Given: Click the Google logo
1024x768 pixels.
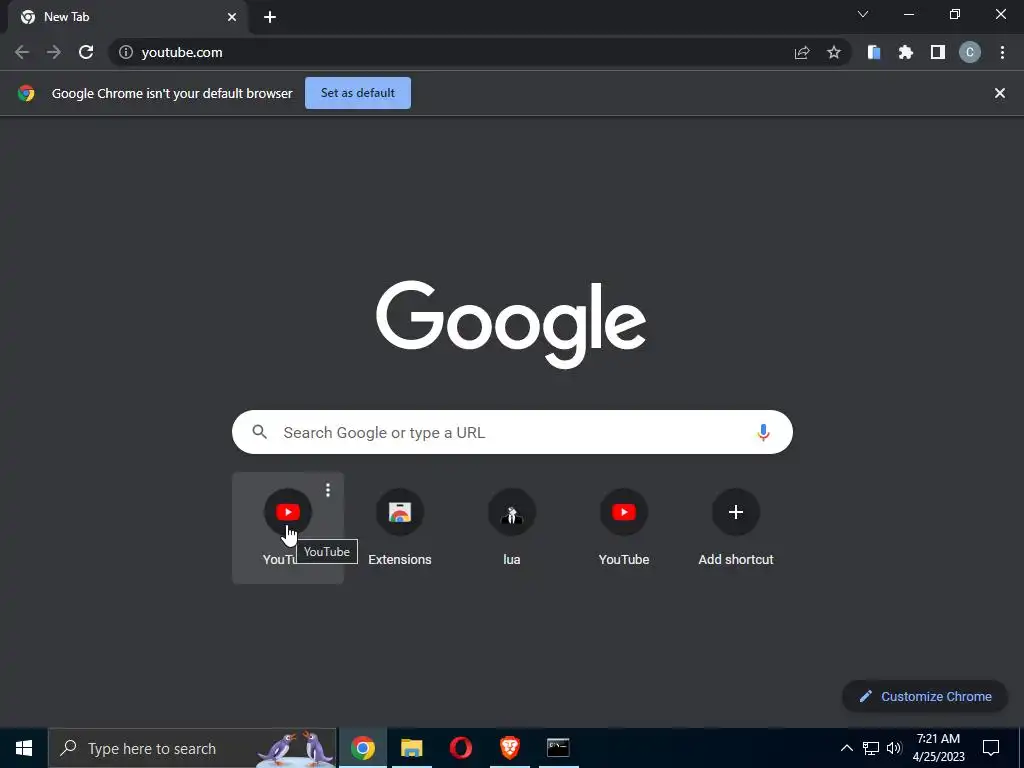Looking at the screenshot, I should pos(511,324).
